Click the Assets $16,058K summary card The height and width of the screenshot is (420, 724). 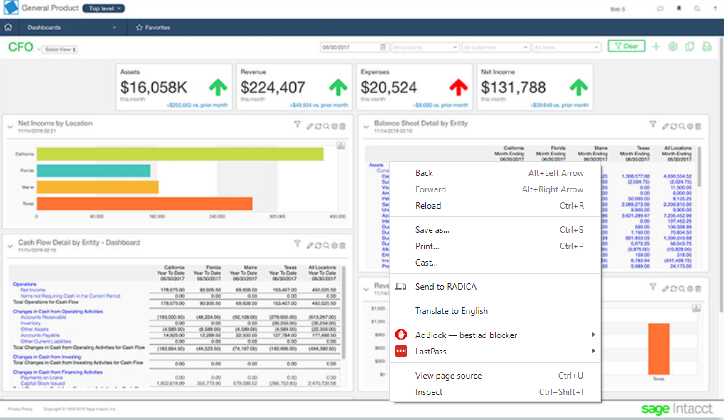[x=174, y=87]
